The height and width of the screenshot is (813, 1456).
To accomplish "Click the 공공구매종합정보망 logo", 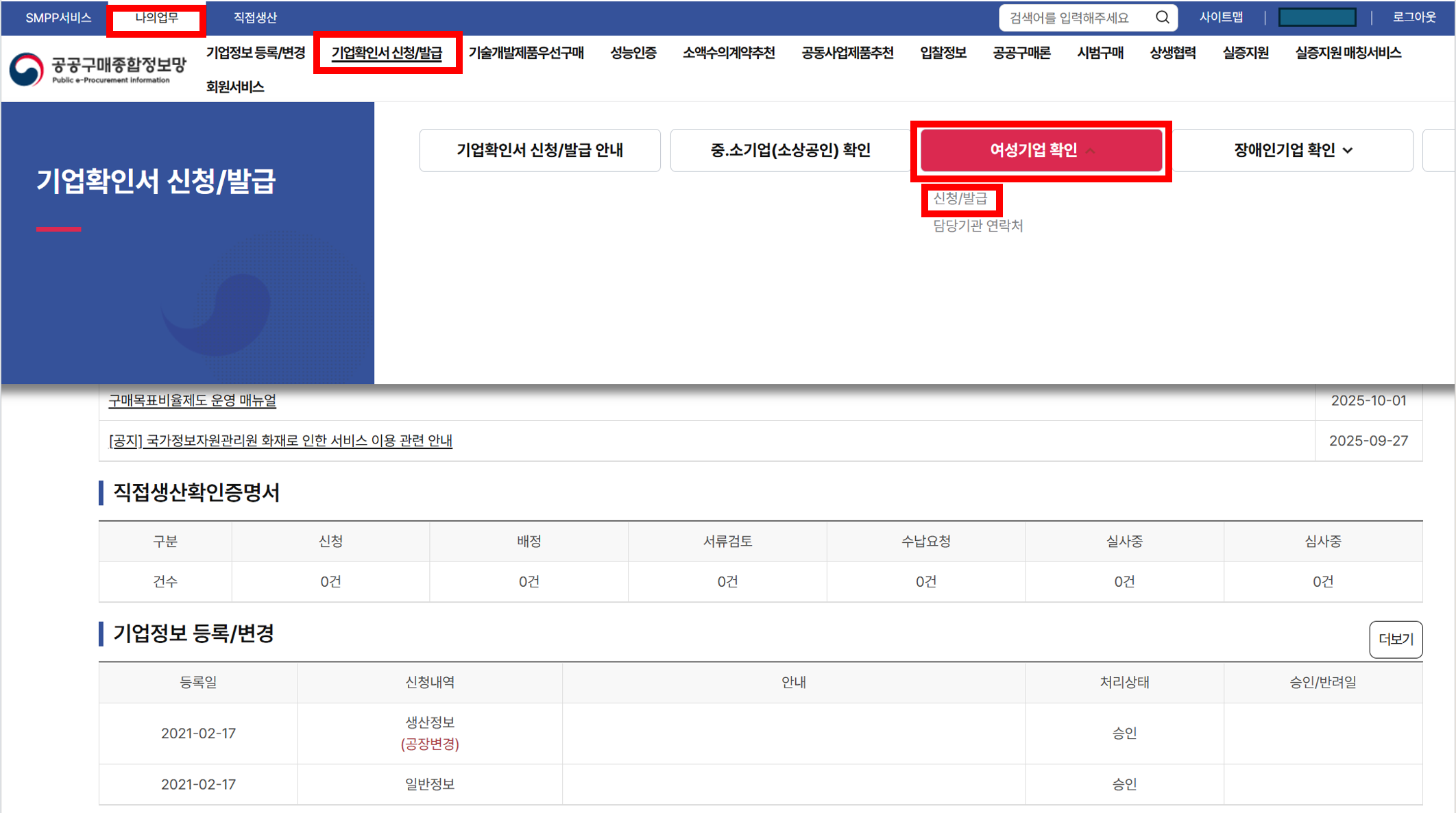I will point(98,69).
